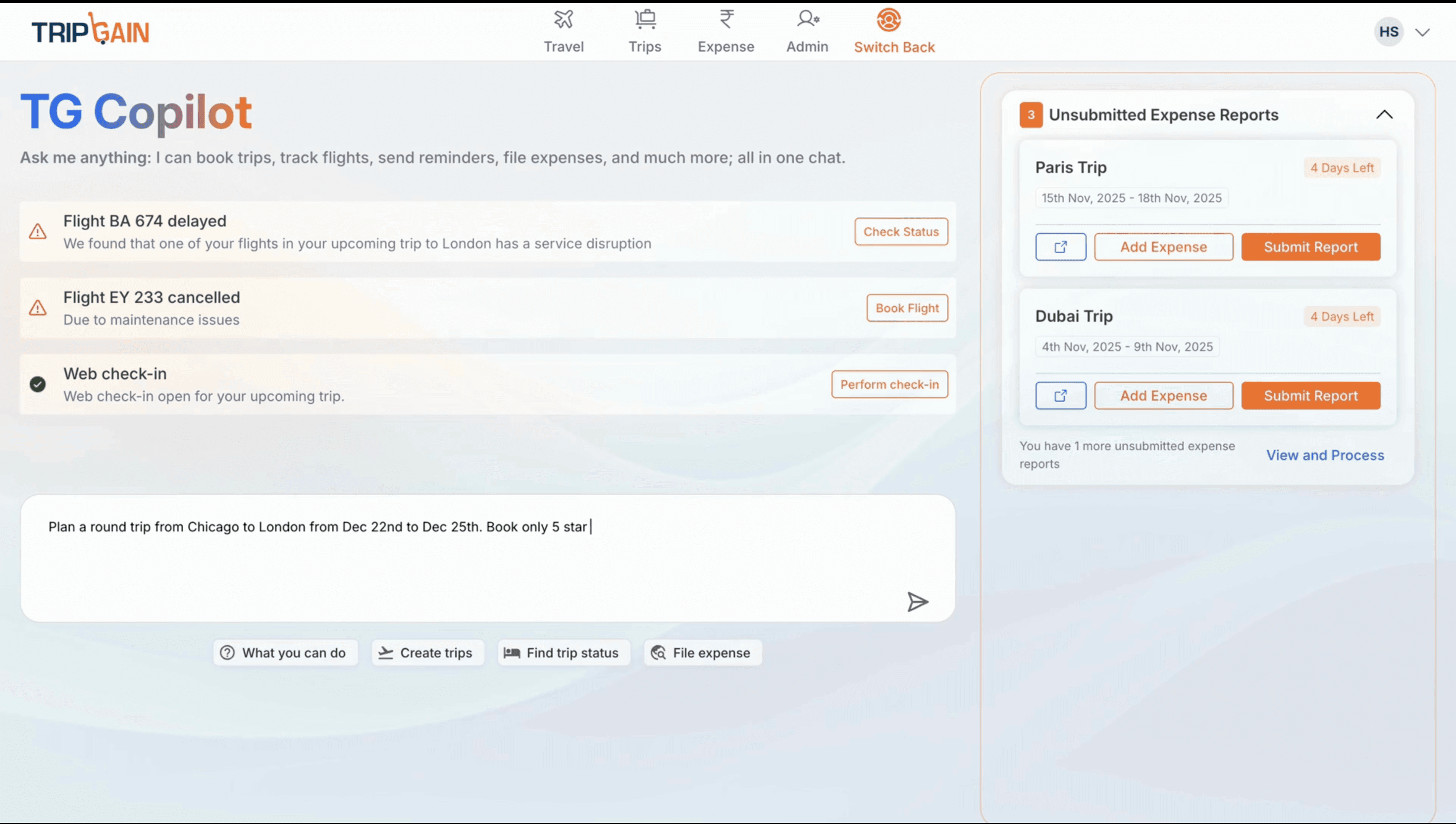Open Dubai Trip external link icon
Image resolution: width=1456 pixels, height=824 pixels.
click(x=1060, y=396)
